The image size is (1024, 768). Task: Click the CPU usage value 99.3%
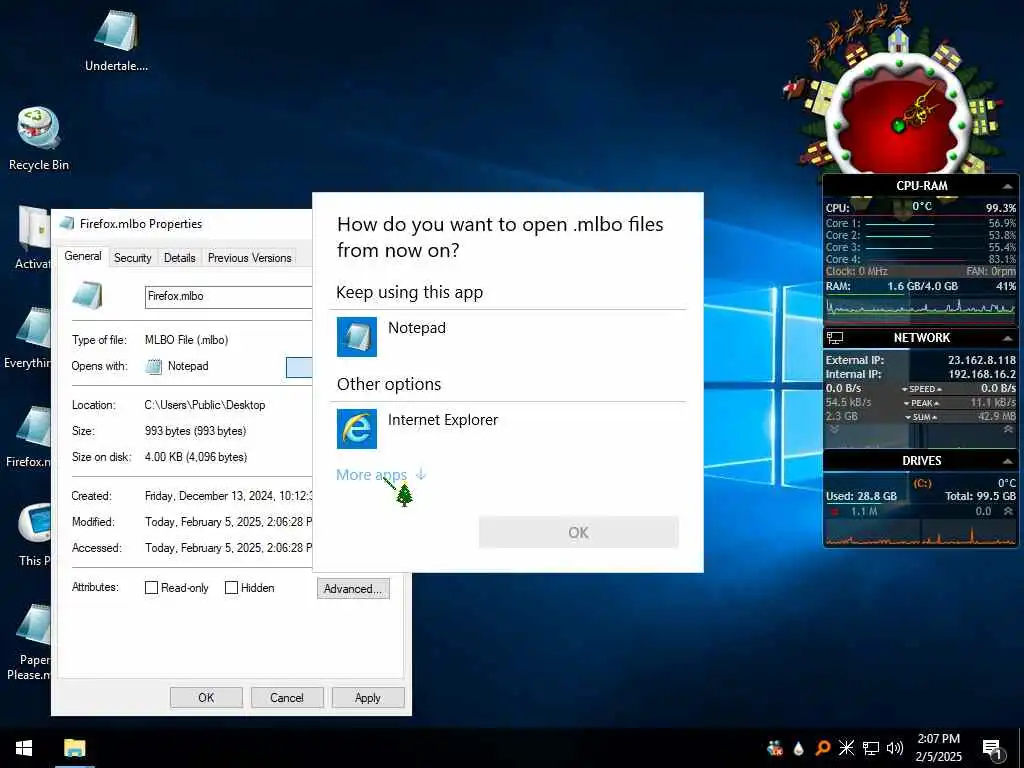(x=1000, y=208)
